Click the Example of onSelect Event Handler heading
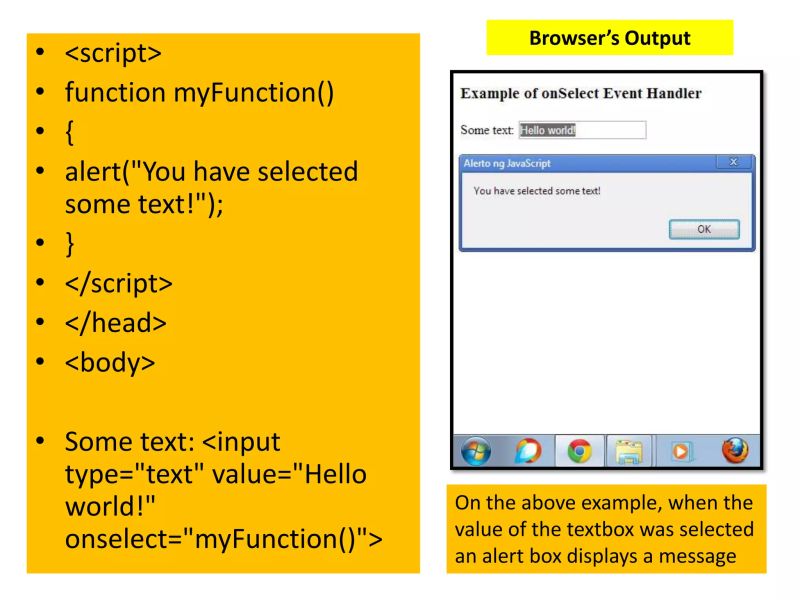This screenshot has width=800, height=600. (580, 93)
